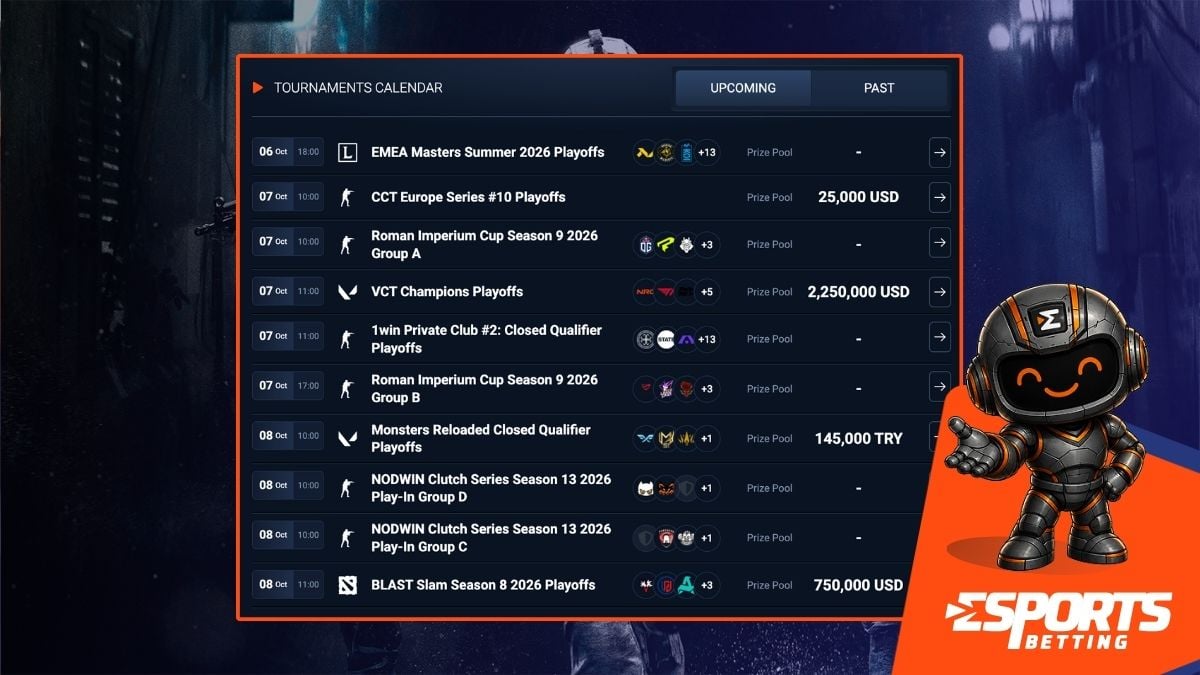The image size is (1200, 675).
Task: Click the 06 Oct 18:00 date box
Action: 288,152
